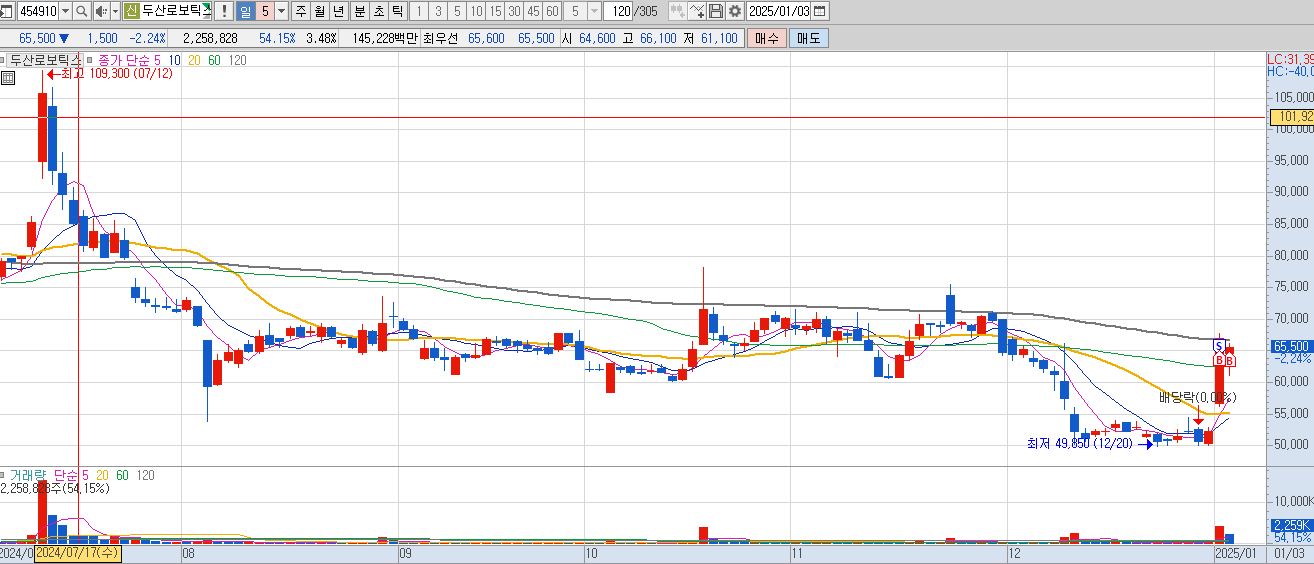The height and width of the screenshot is (564, 1314).
Task: Select interval preset 10
Action: [x=476, y=12]
